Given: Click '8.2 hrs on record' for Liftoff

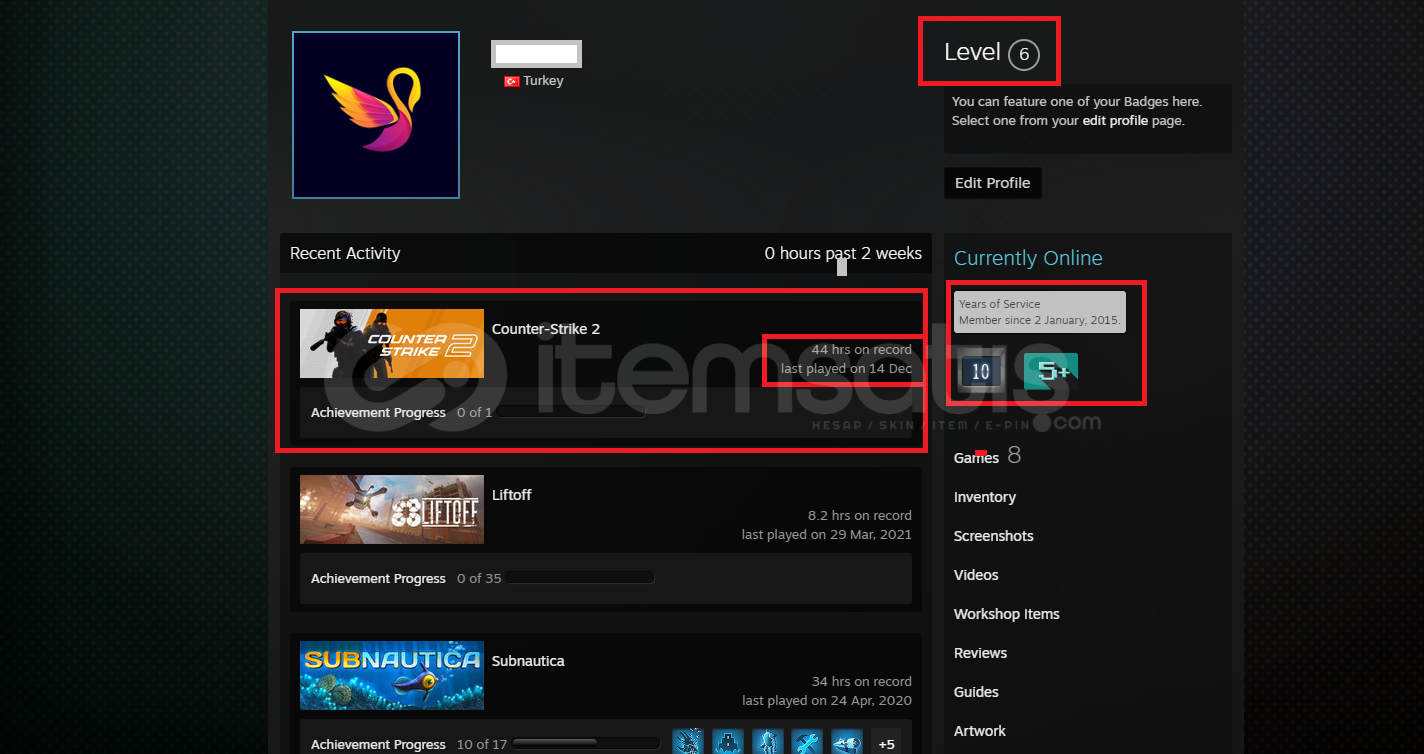Looking at the screenshot, I should (x=860, y=516).
